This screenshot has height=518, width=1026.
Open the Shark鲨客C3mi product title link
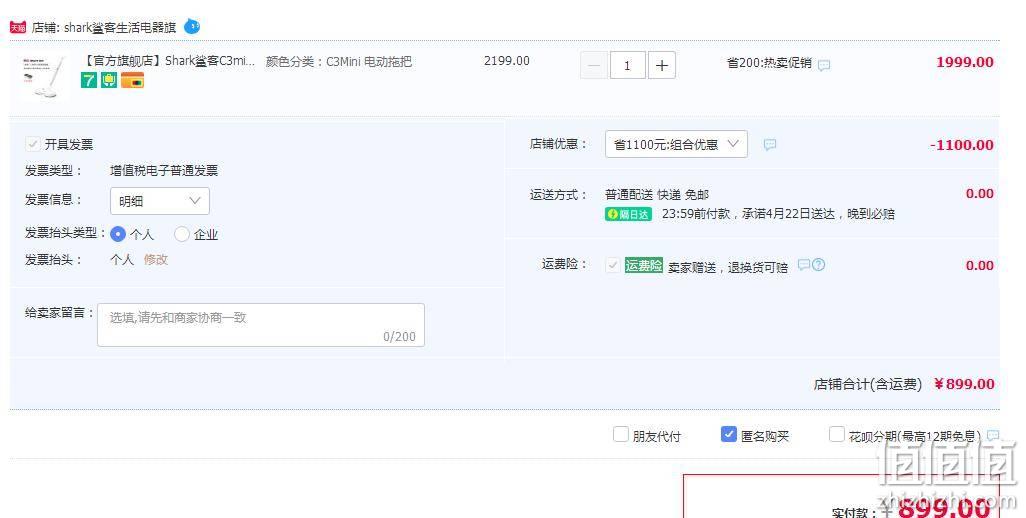click(169, 61)
